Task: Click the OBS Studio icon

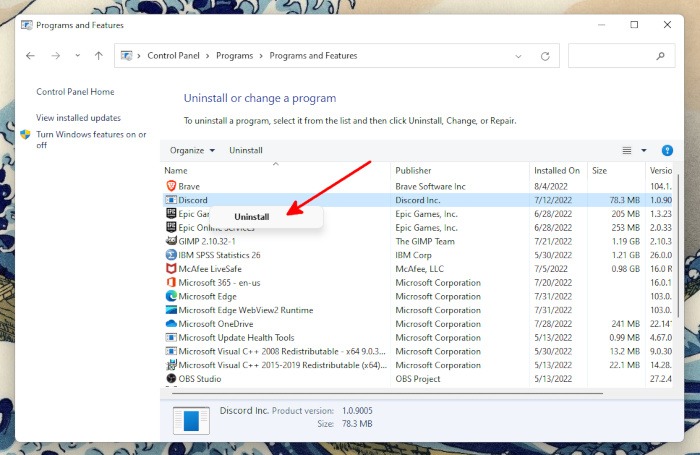Action: [x=171, y=378]
